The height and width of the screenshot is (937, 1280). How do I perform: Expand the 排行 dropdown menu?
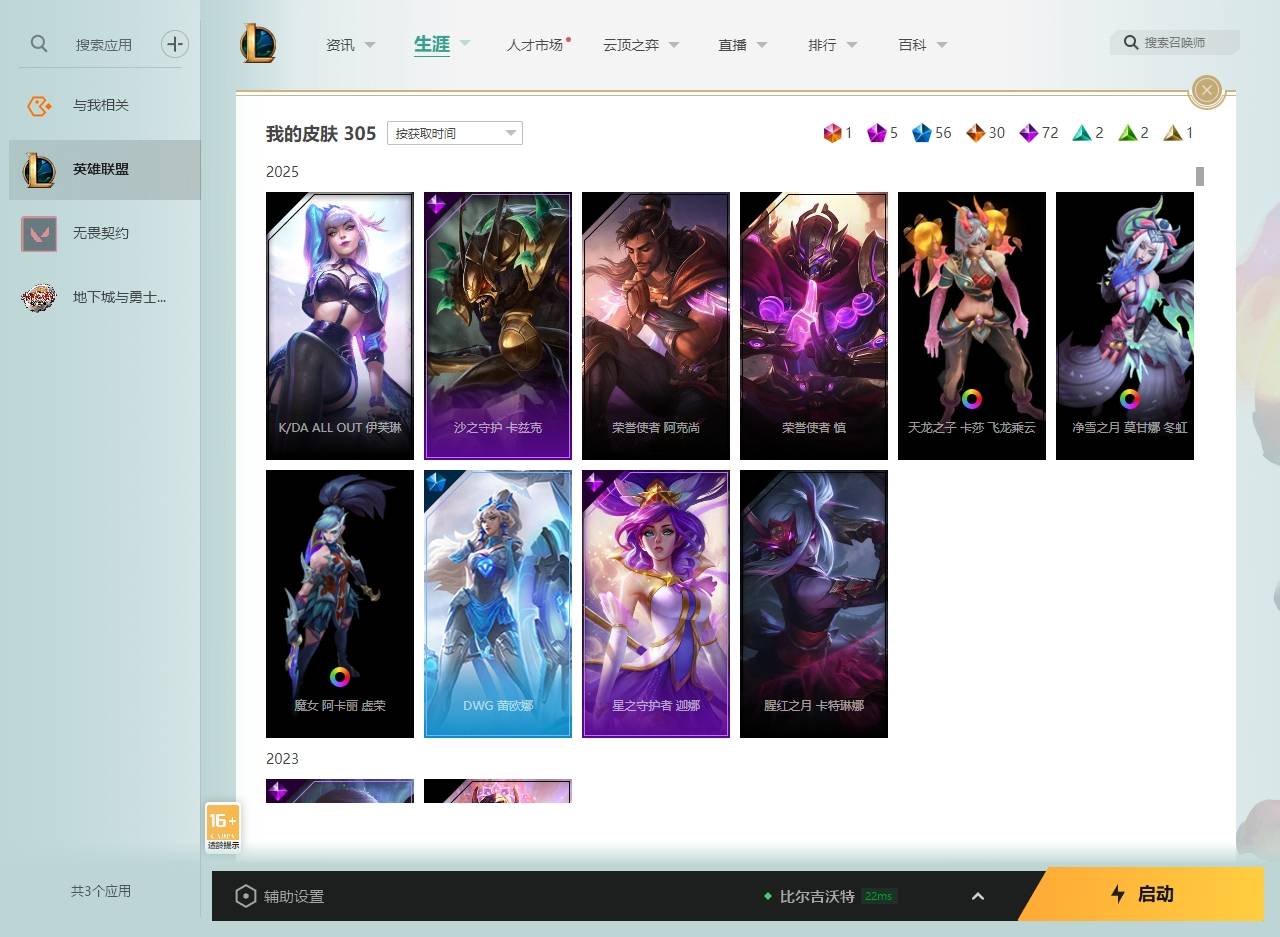click(x=832, y=44)
